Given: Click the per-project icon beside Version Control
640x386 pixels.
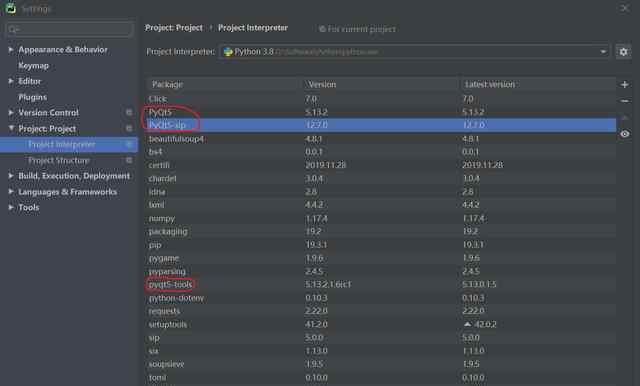Looking at the screenshot, I should point(129,112).
